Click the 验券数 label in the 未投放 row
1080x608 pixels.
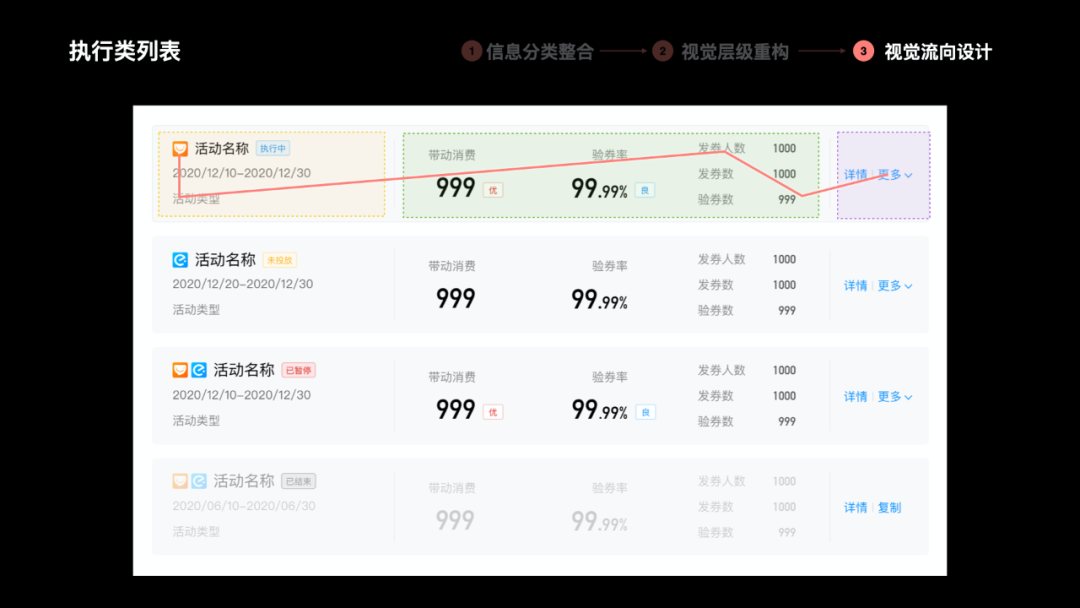(x=716, y=311)
